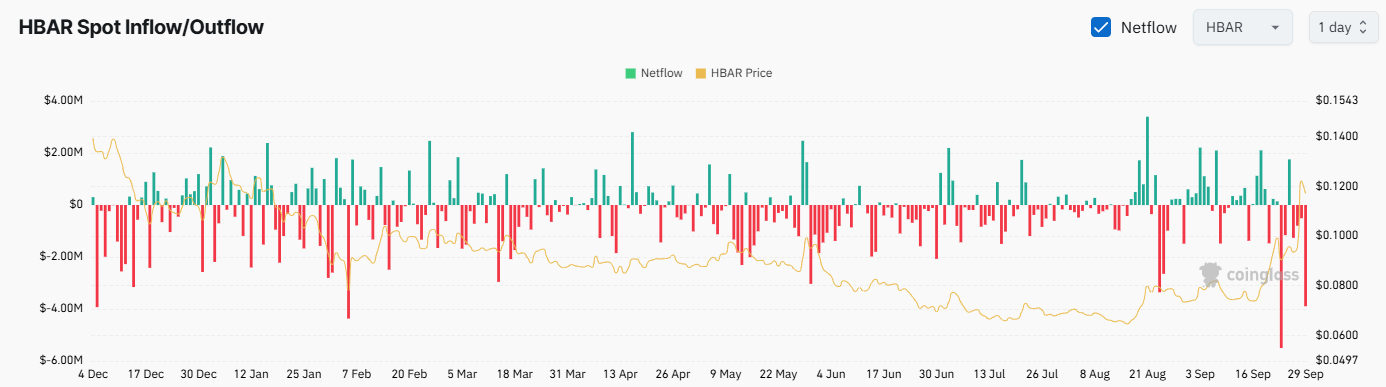
Task: Click the 17 Jun x-axis date label
Action: [883, 374]
